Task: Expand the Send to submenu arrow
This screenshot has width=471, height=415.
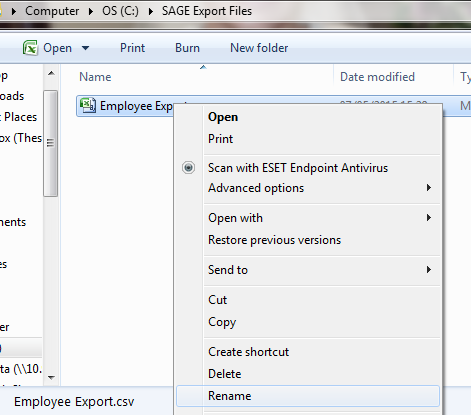Action: (429, 269)
